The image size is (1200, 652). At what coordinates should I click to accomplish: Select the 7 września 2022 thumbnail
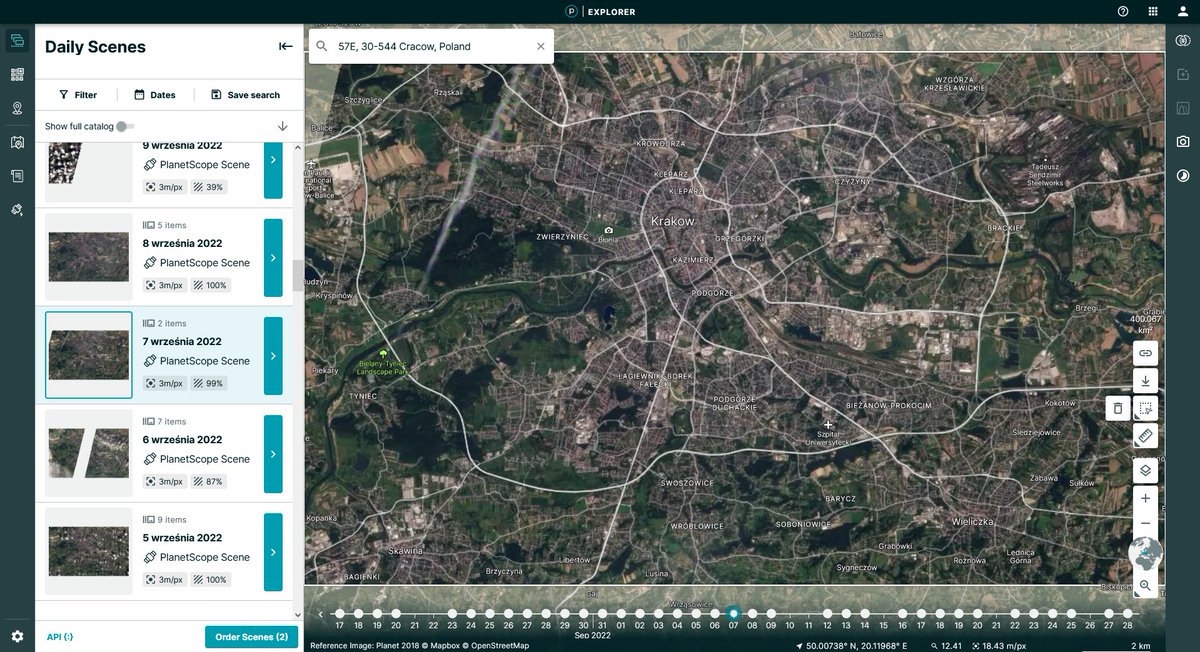tap(89, 355)
